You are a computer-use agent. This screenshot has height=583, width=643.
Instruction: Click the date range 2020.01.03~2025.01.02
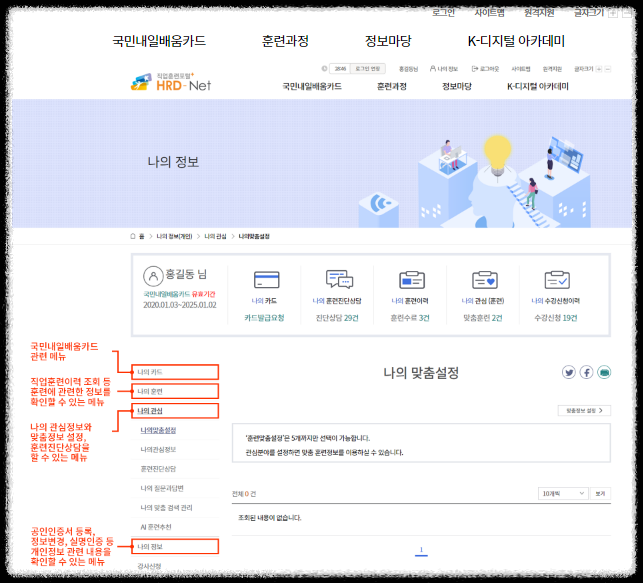[180, 305]
